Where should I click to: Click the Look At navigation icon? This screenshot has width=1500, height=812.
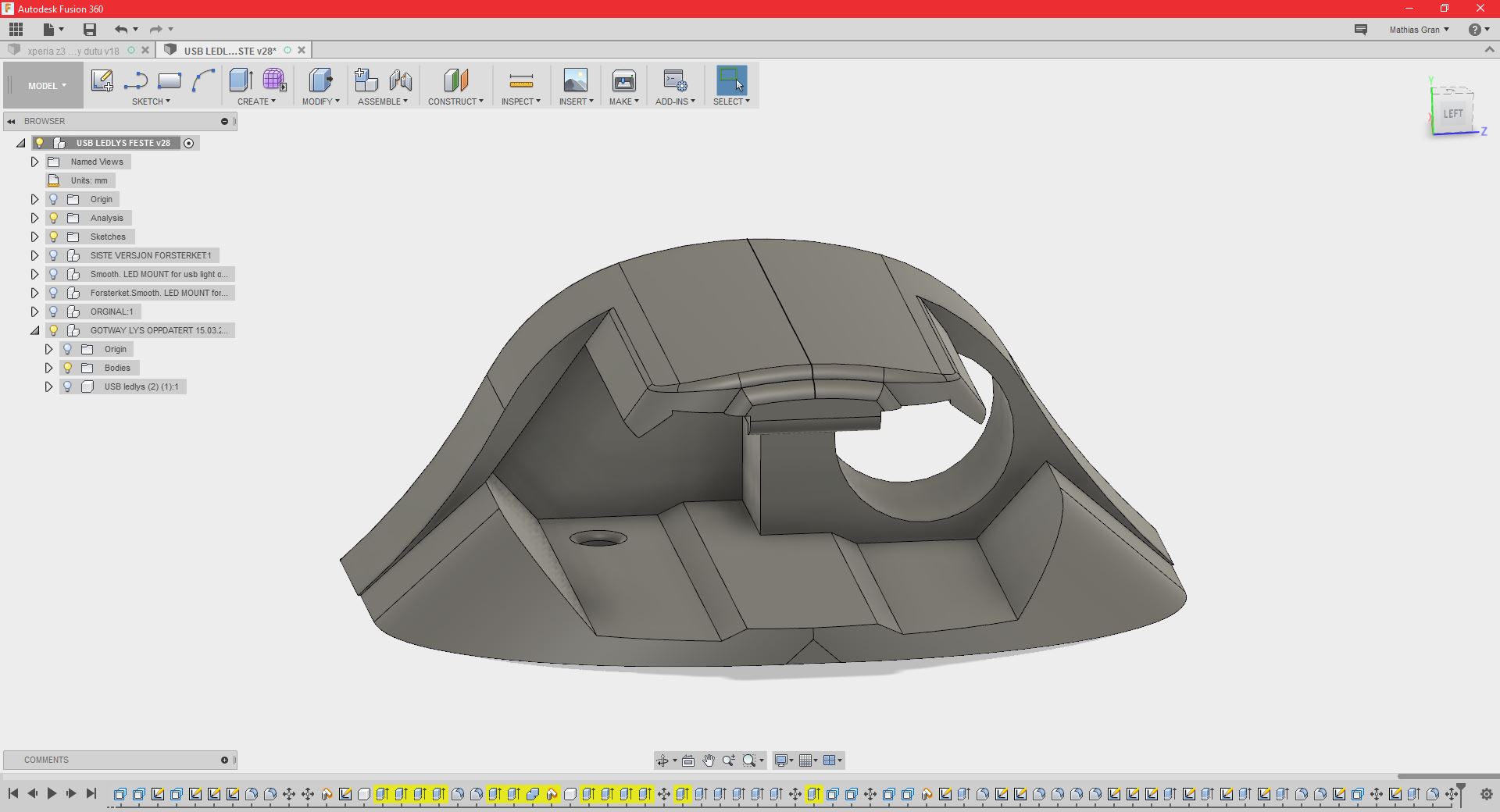[688, 760]
